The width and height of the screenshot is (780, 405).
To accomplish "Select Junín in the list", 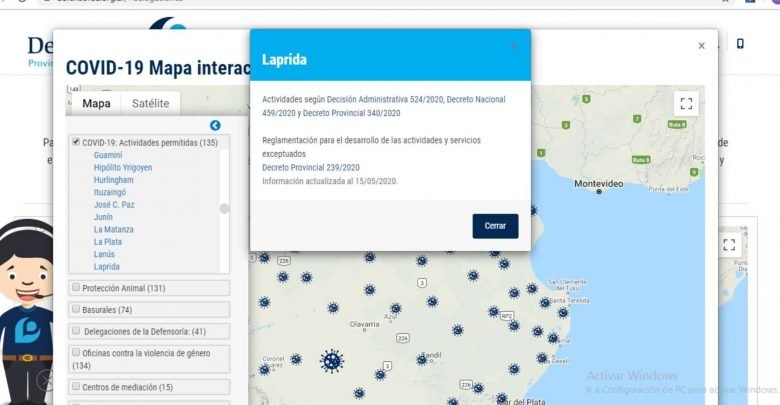I will (x=103, y=217).
